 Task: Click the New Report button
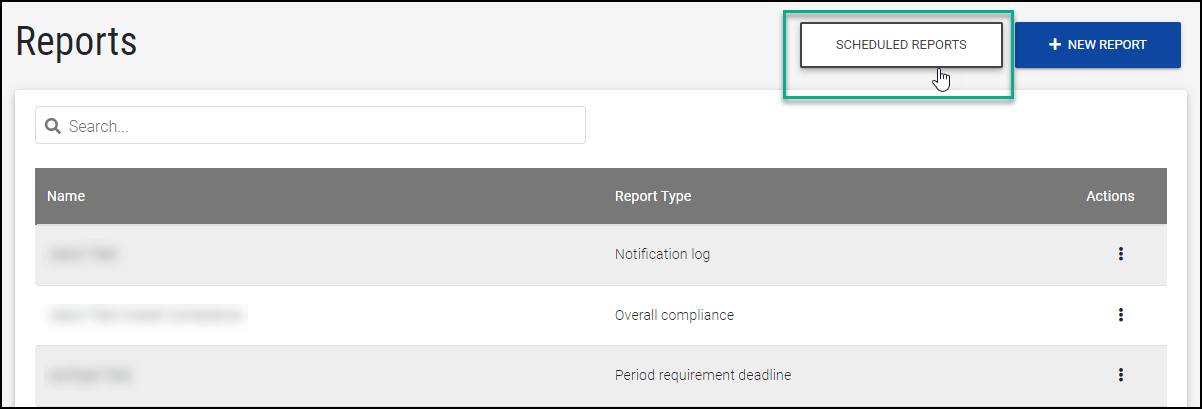coord(1097,45)
